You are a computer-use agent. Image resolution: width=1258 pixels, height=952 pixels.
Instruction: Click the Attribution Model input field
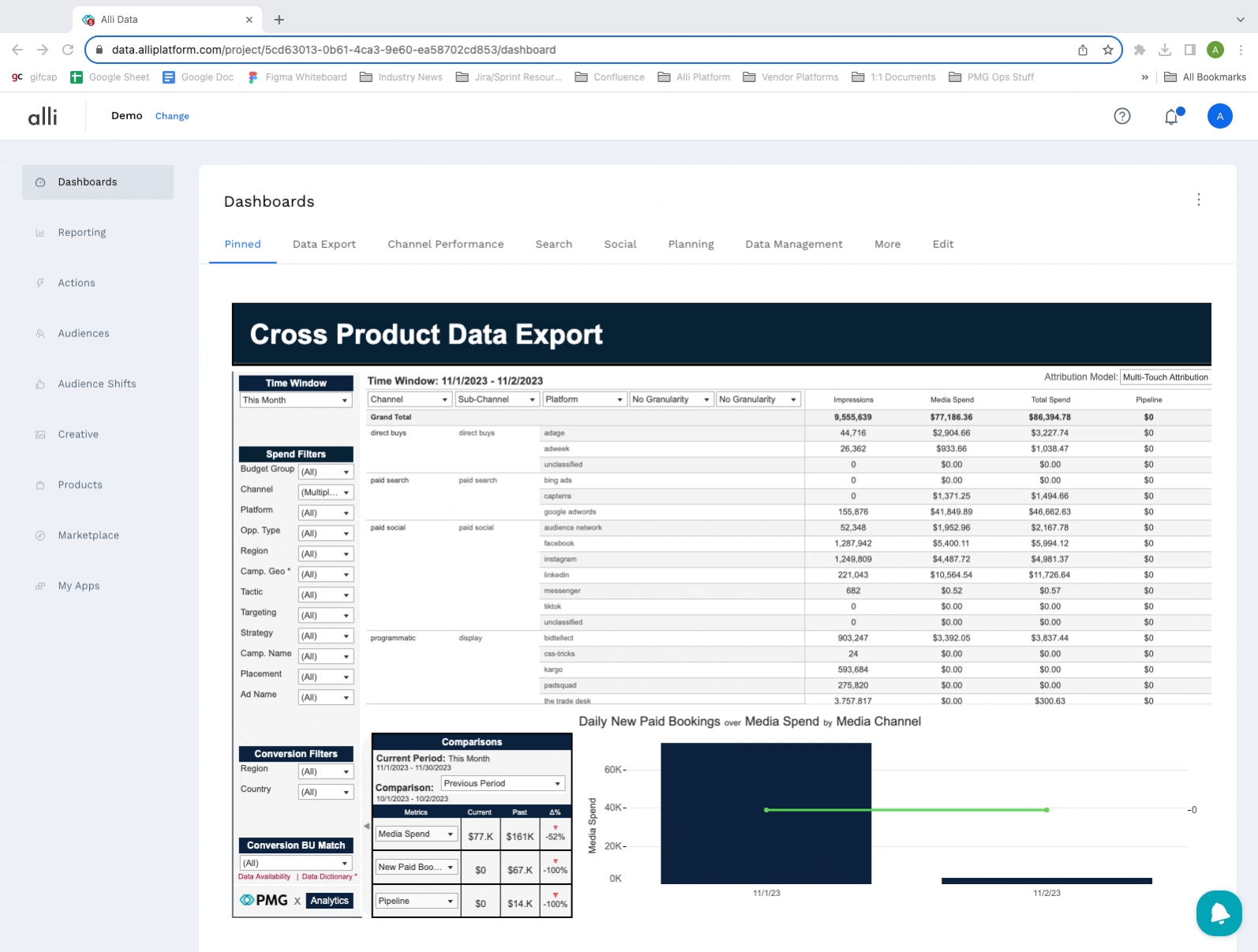point(1165,377)
